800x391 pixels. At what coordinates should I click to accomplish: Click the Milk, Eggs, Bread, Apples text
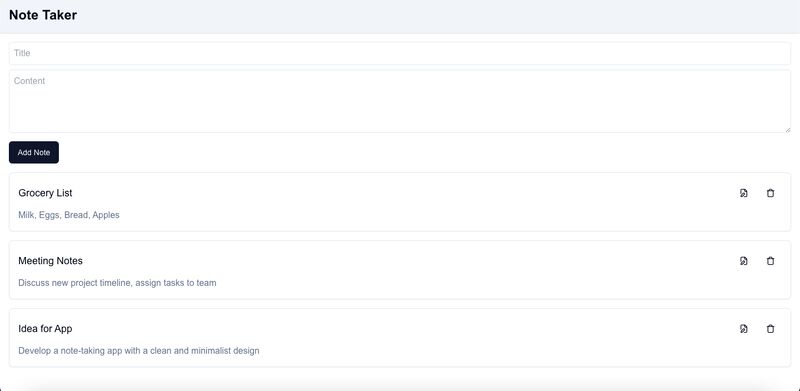coord(69,215)
